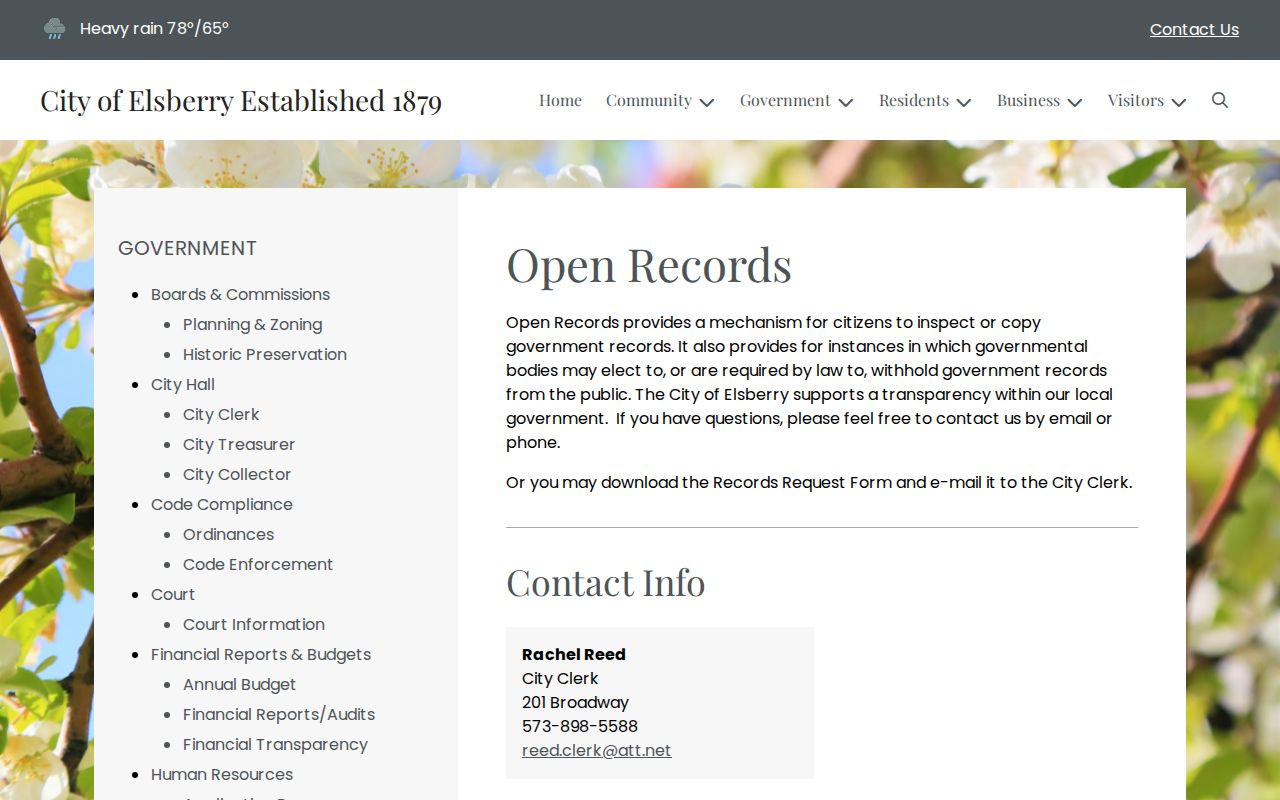Screen dimensions: 1280x800
Task: Open the Court sidebar link
Action: [173, 594]
